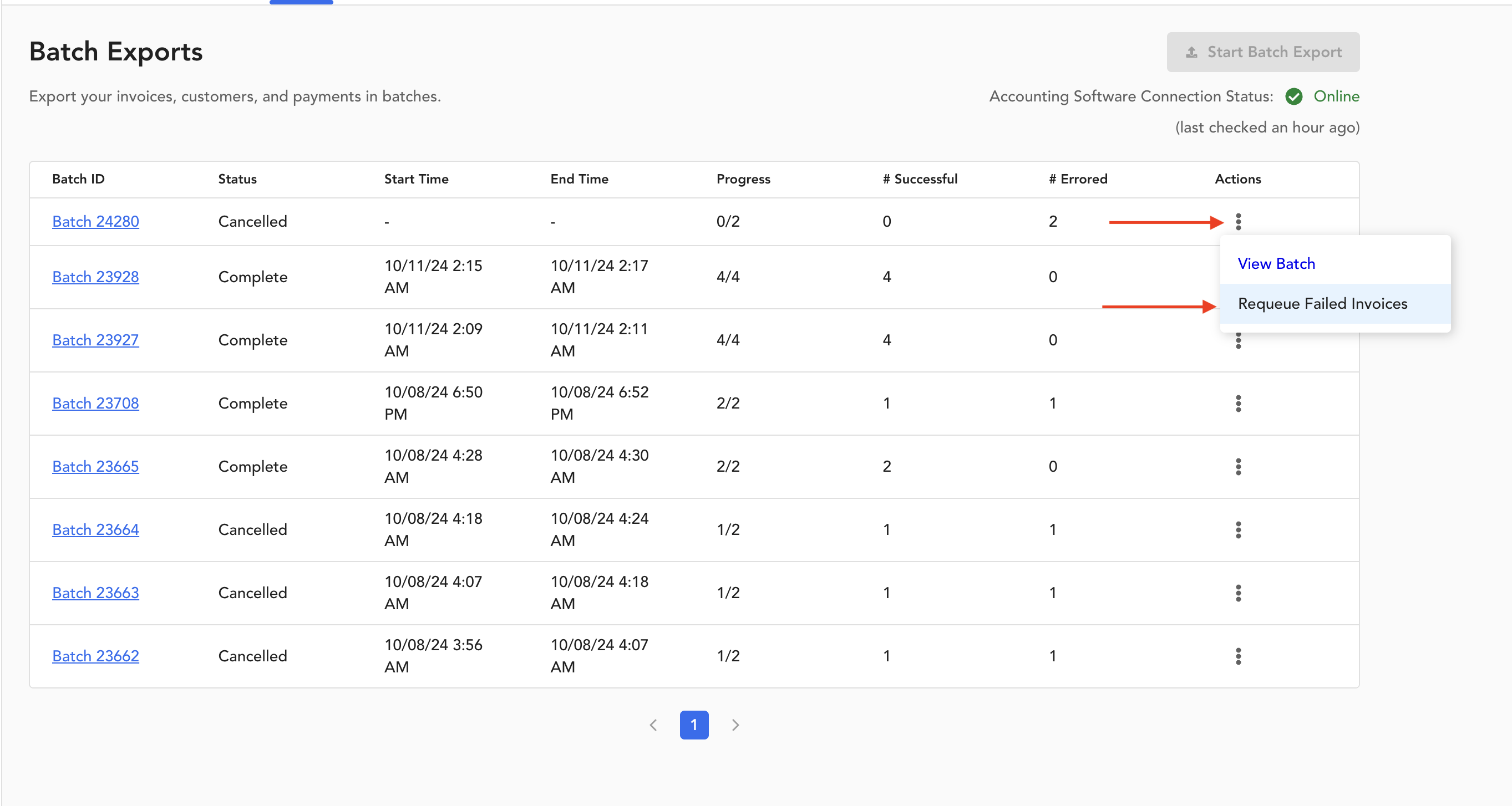This screenshot has height=806, width=1512.
Task: Open the Batch 23662 link
Action: pos(95,656)
